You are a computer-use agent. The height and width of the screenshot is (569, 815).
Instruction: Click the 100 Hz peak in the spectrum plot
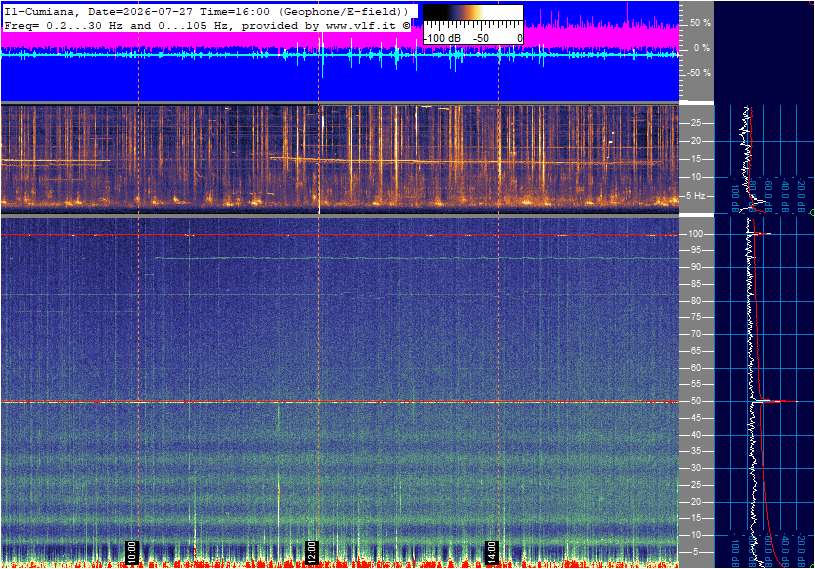tap(761, 234)
